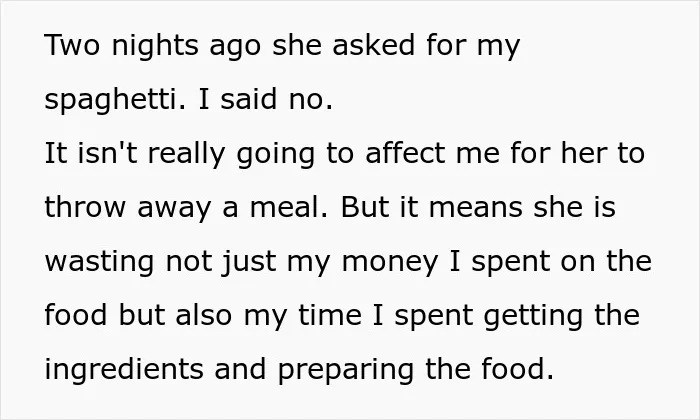This screenshot has height=420, width=700.
Task: Click the word "really" in third line
Action: 186,154
